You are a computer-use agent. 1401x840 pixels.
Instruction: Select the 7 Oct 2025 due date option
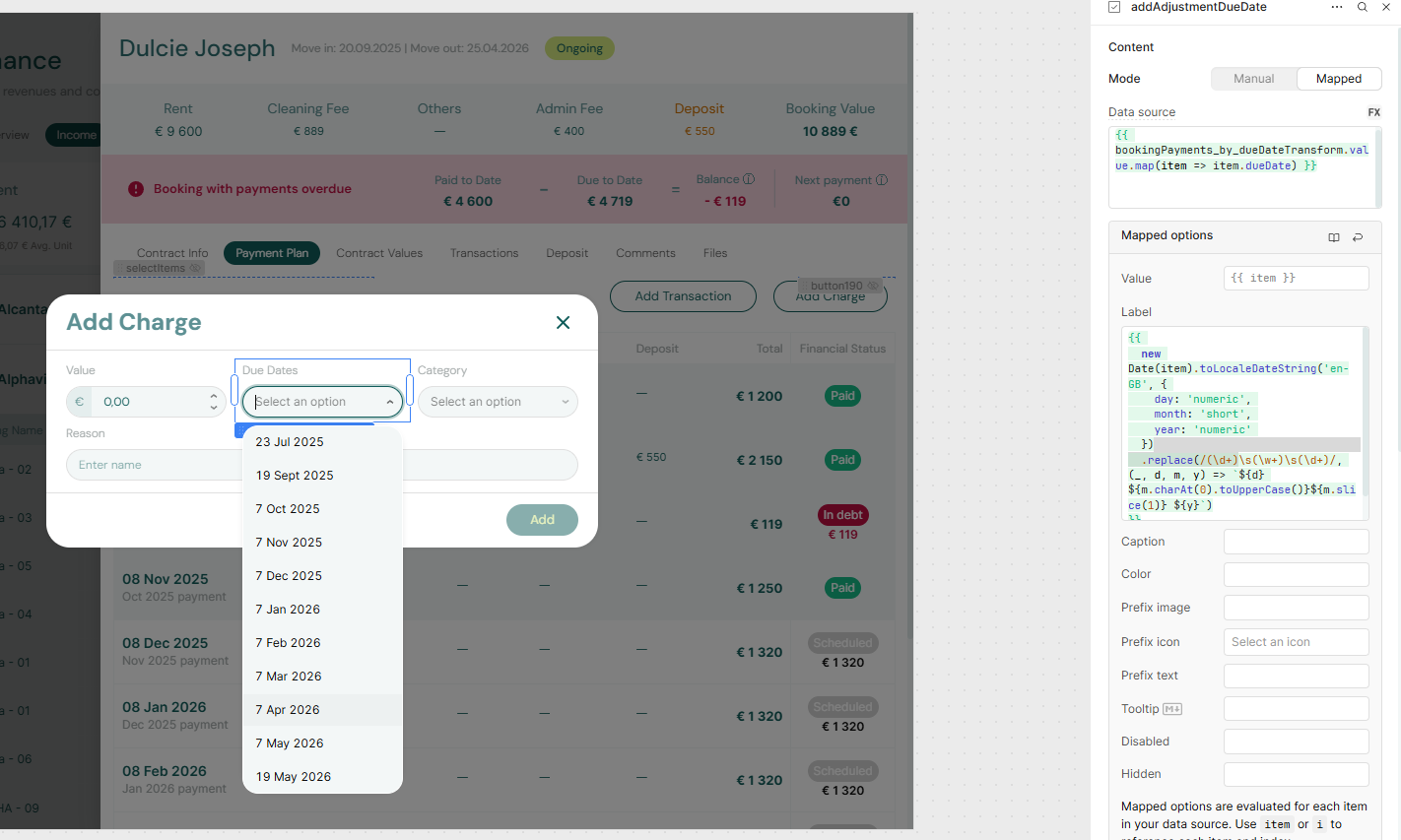[287, 508]
